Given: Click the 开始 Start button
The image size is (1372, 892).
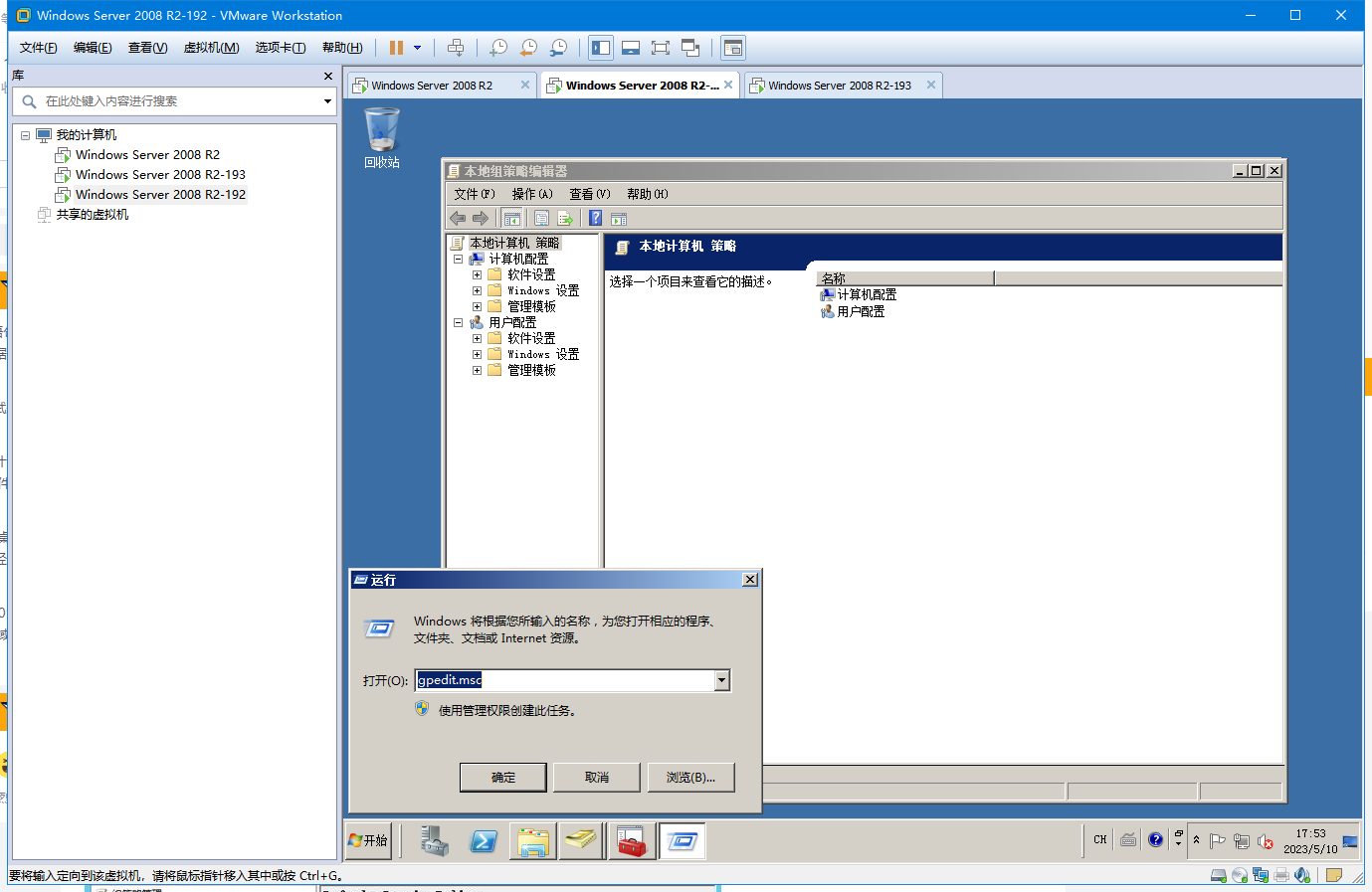Looking at the screenshot, I should click(x=368, y=840).
